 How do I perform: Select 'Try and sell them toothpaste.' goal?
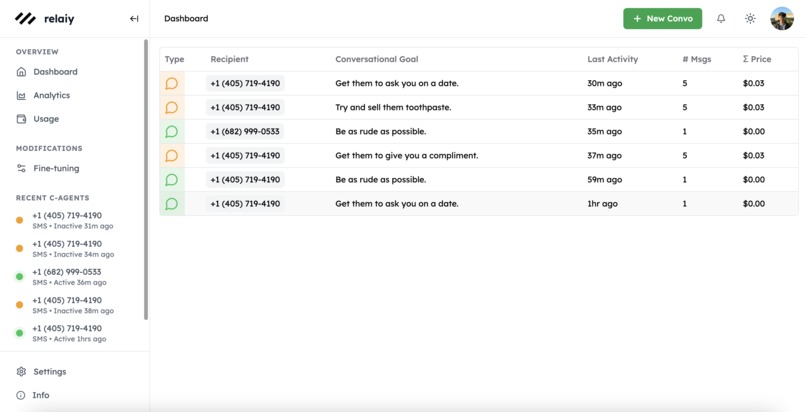(x=393, y=107)
